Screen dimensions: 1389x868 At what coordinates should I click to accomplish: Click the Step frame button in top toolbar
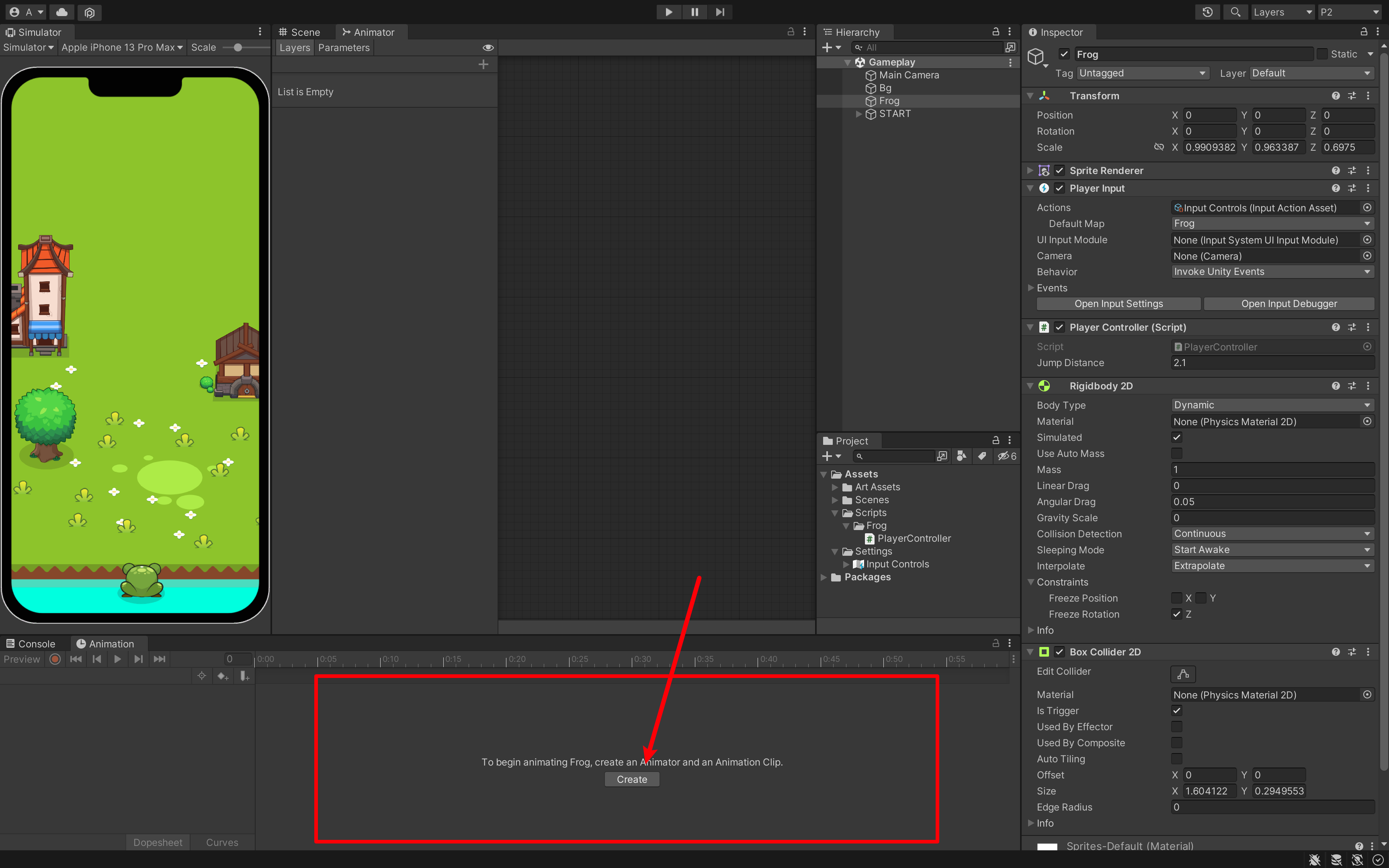720,12
